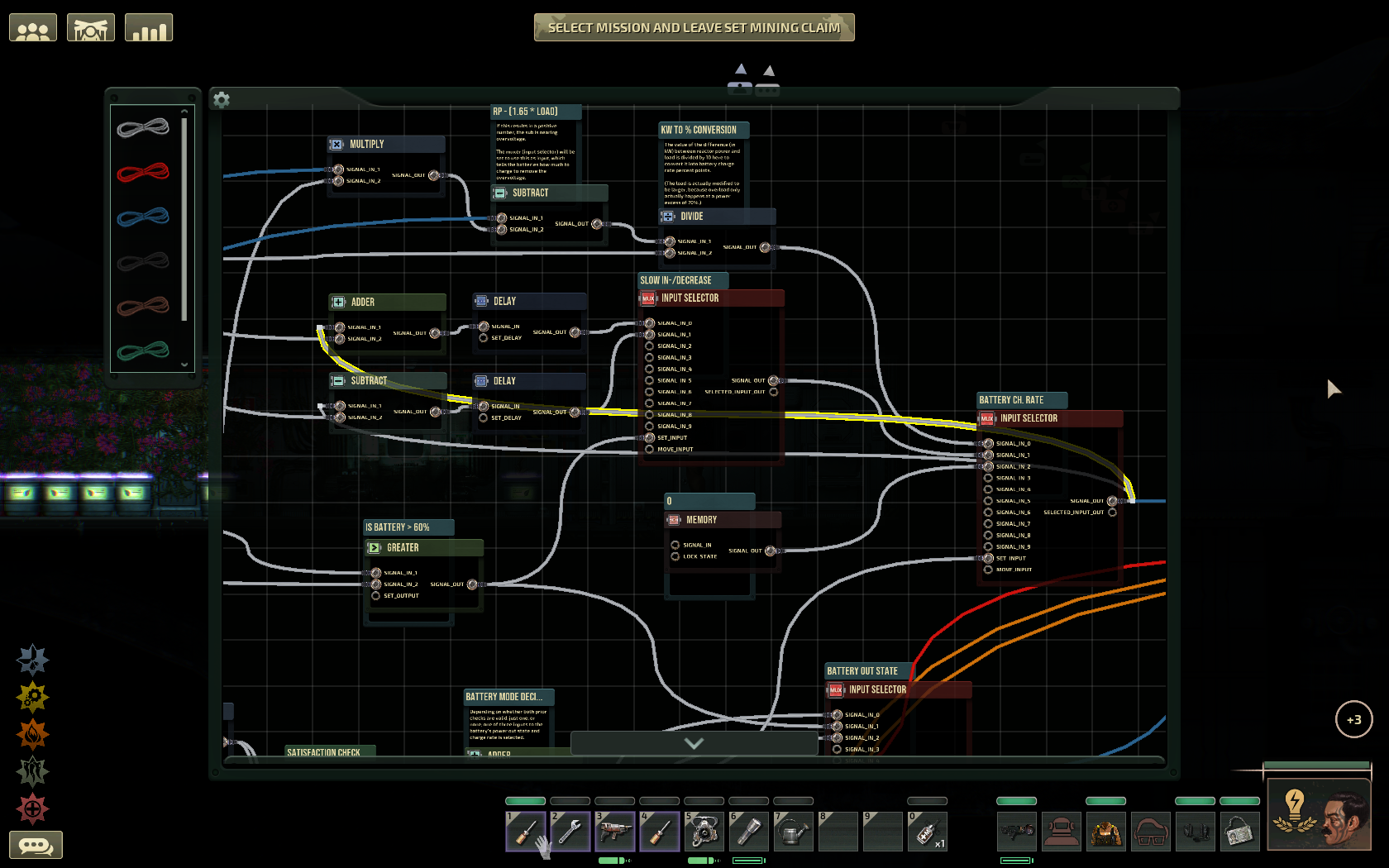The width and height of the screenshot is (1389, 868).
Task: Open the bar chart info icon
Action: tap(149, 28)
